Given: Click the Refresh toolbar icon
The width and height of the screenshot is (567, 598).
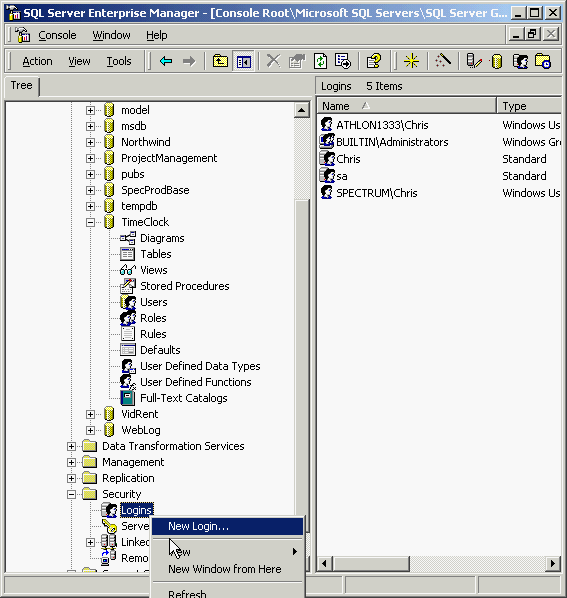Looking at the screenshot, I should tap(320, 61).
